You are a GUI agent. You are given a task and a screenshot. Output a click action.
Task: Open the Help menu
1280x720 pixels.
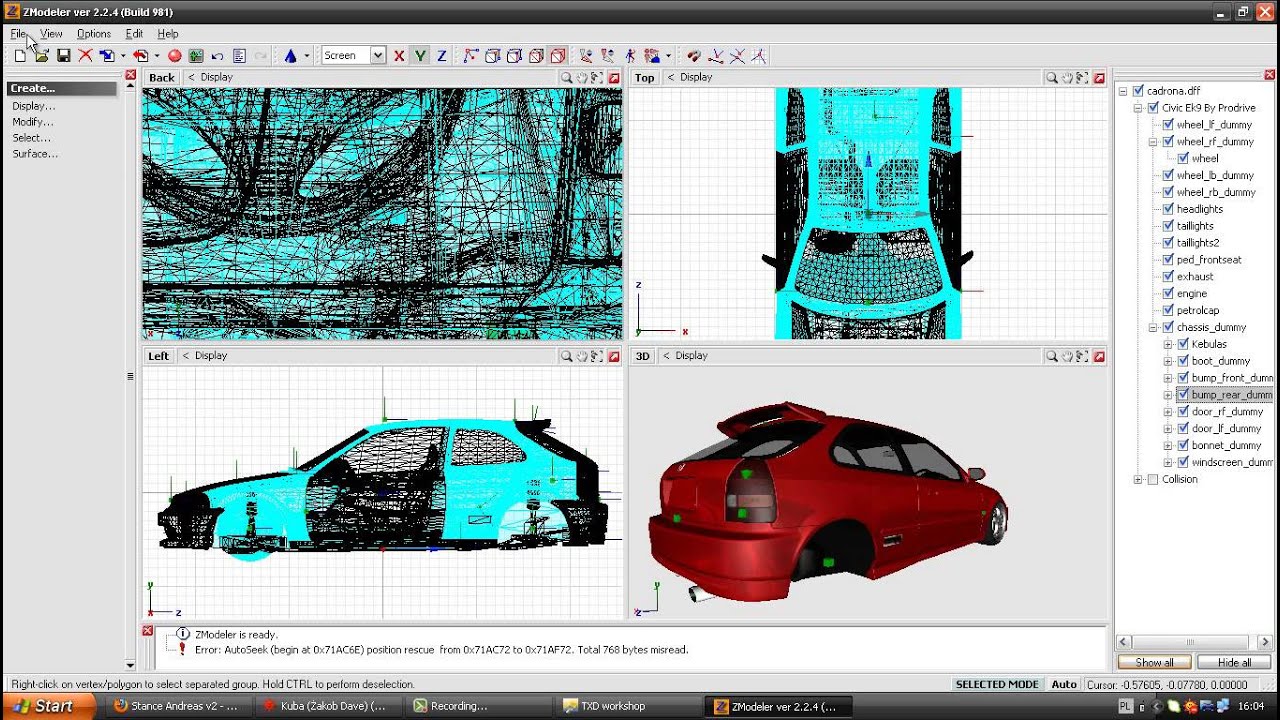pos(168,34)
